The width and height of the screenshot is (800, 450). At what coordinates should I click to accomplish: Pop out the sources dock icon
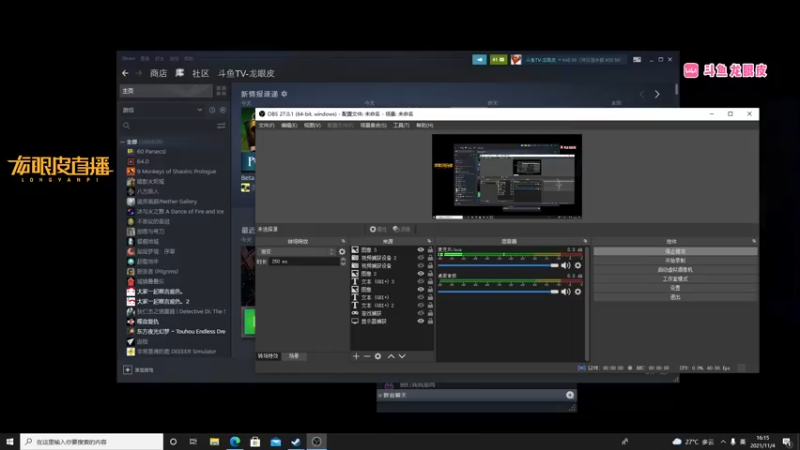point(429,241)
